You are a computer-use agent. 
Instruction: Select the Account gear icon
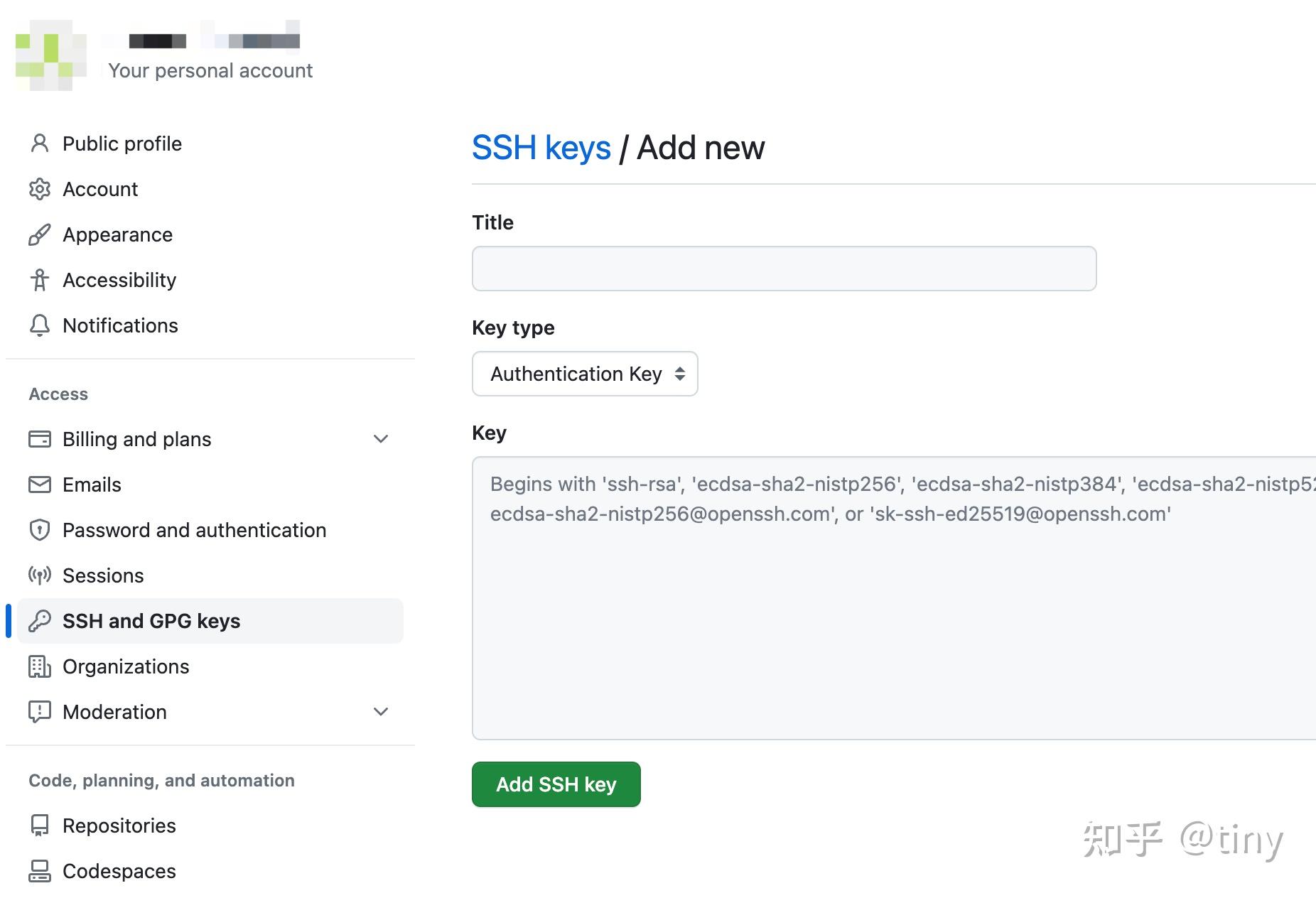pos(40,189)
